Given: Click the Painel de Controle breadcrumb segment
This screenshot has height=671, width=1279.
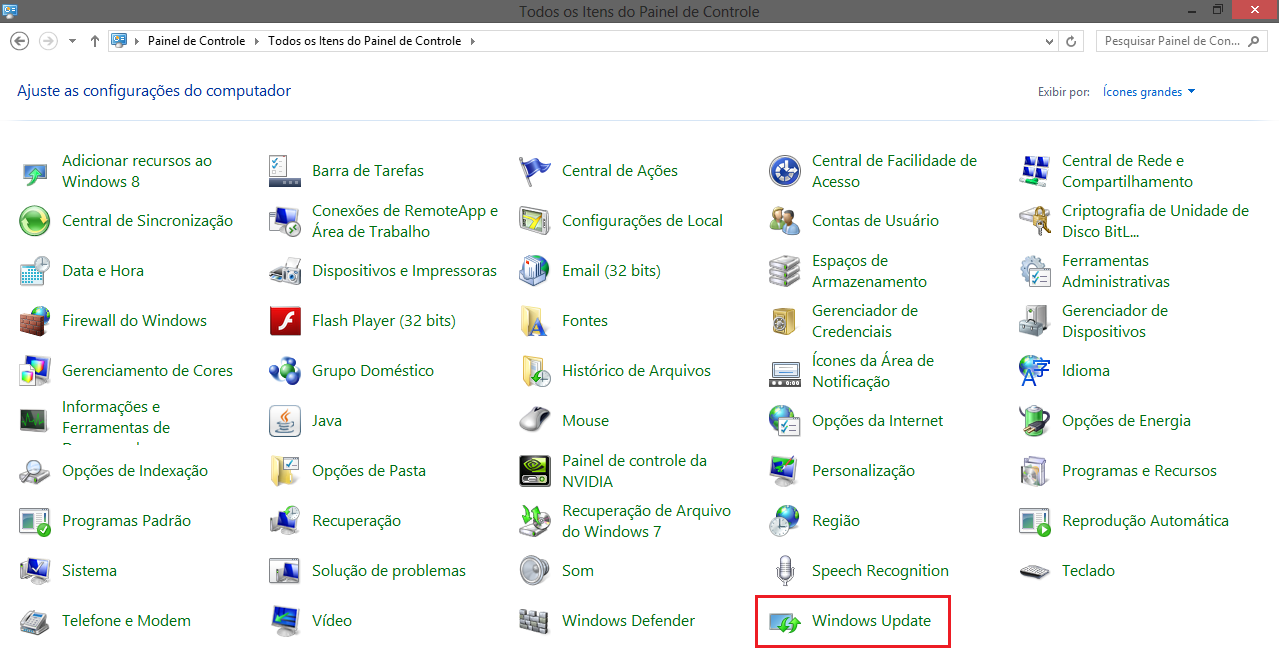Looking at the screenshot, I should pos(198,41).
